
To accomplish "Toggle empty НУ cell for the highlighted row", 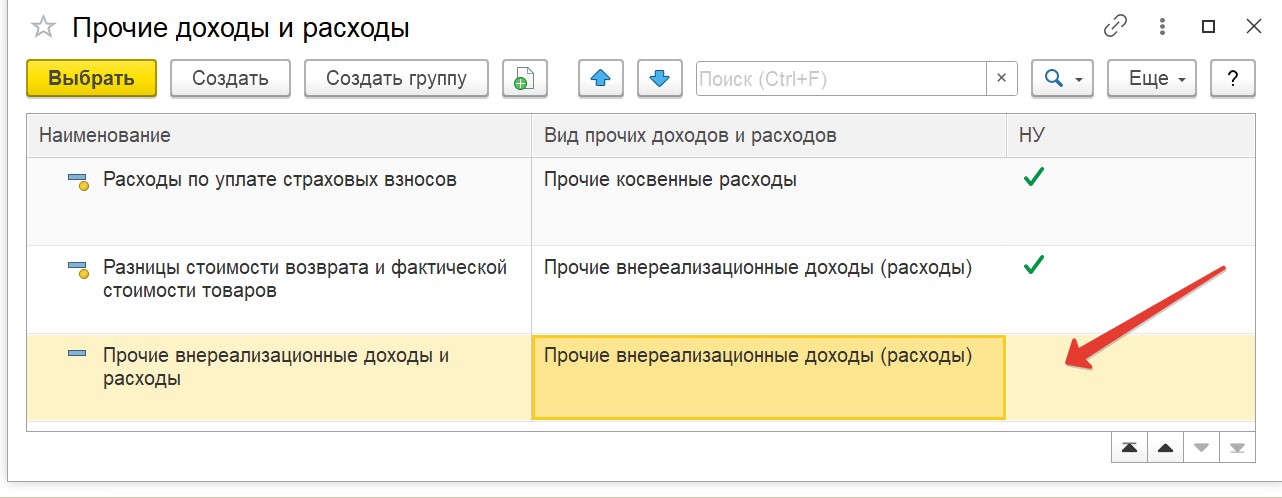I will click(x=1130, y=377).
